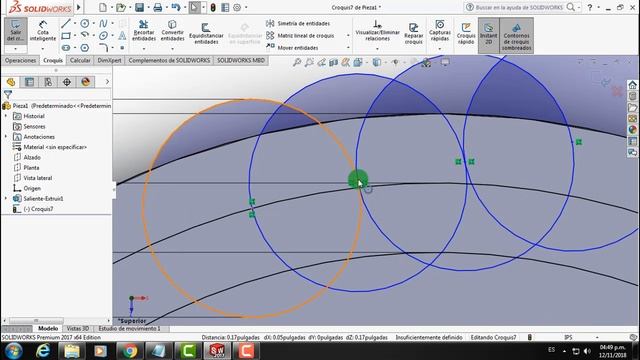Select the Straight Slot sketch tool
This screenshot has width=640, height=360.
point(66,48)
